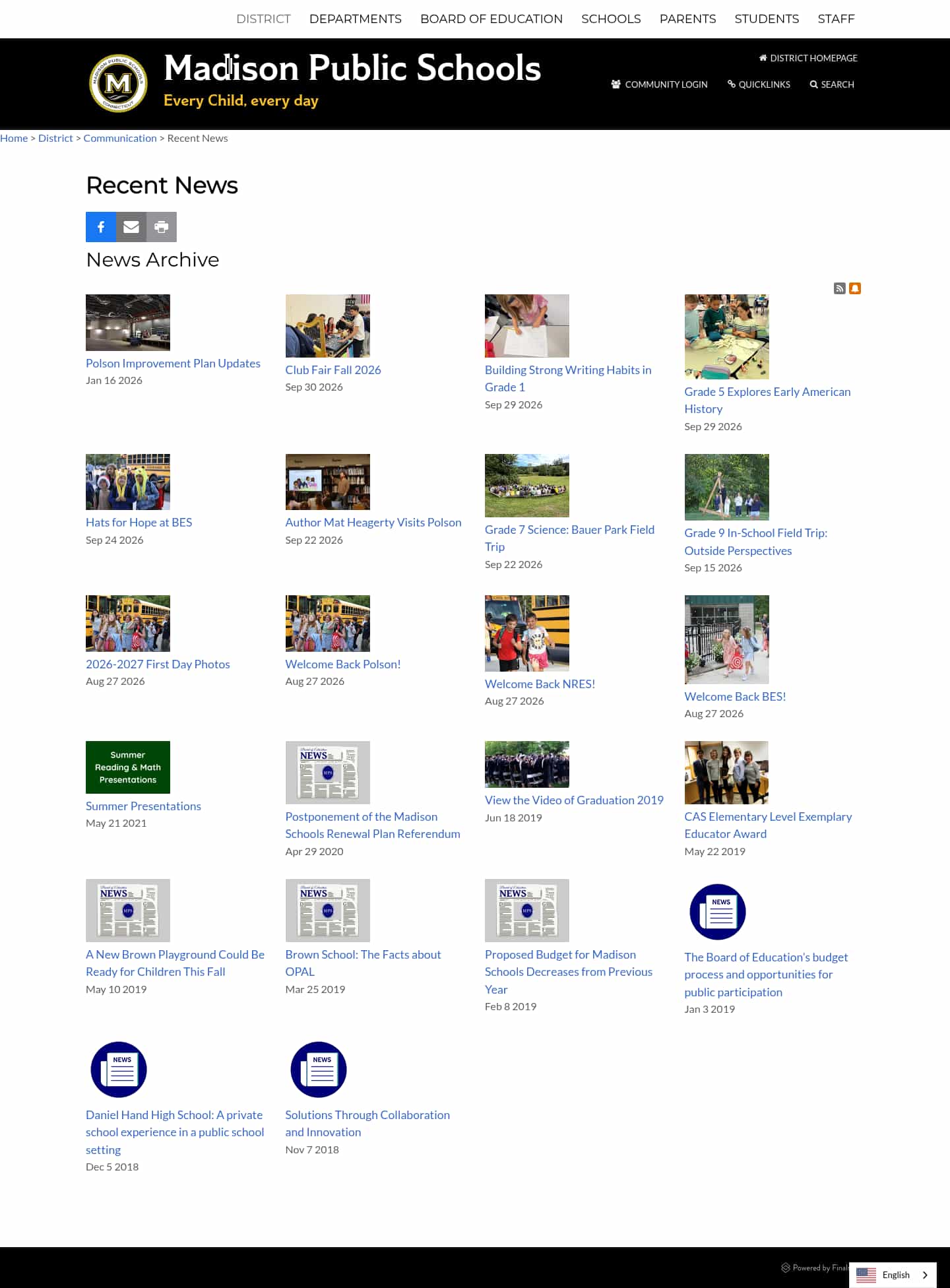Screen dimensions: 950x1288
Task: Open the Parents menu
Action: 687,18
